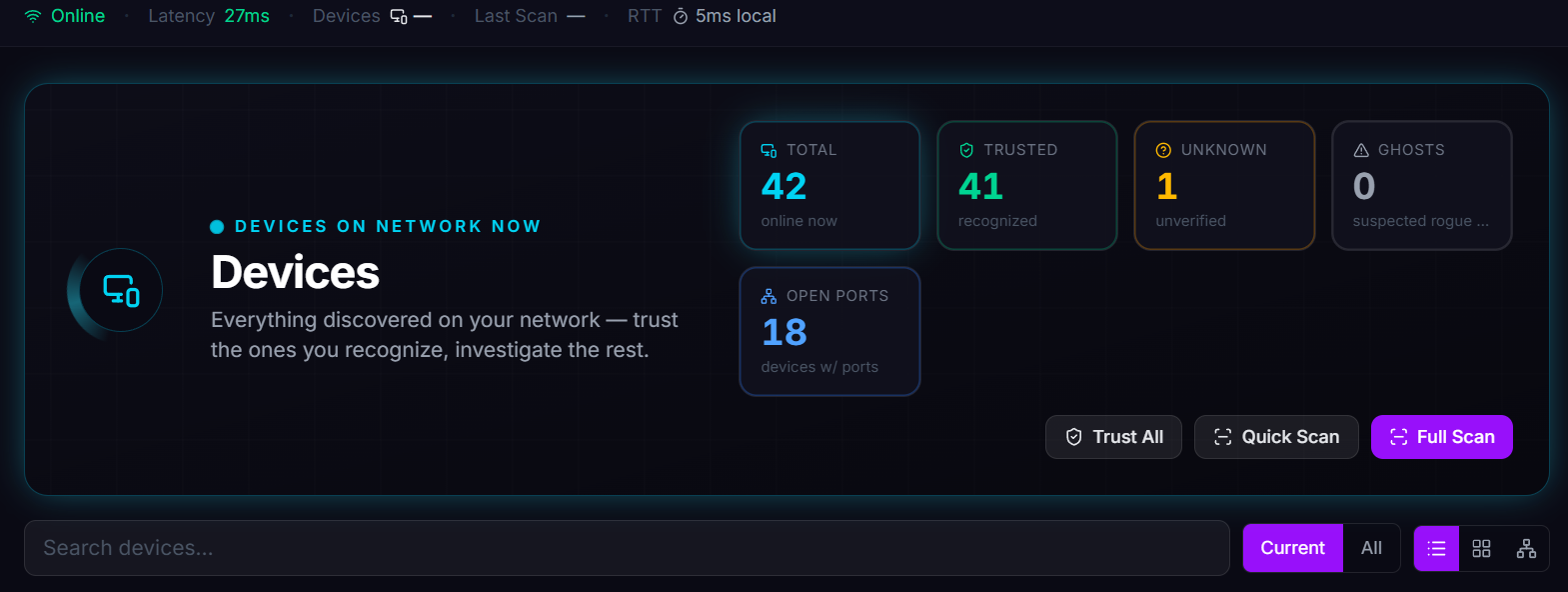1568x592 pixels.
Task: Open the Unknown 1 unverified card
Action: [1224, 185]
